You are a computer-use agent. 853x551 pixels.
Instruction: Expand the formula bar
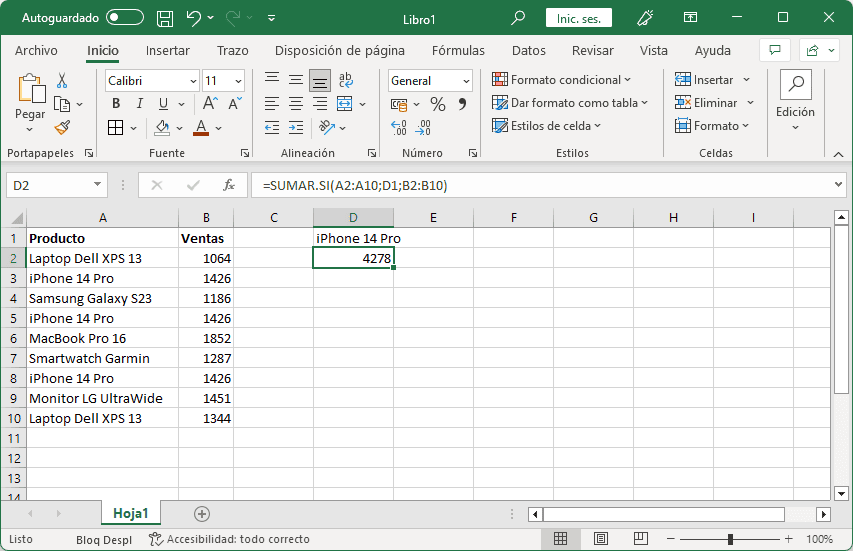coord(838,185)
